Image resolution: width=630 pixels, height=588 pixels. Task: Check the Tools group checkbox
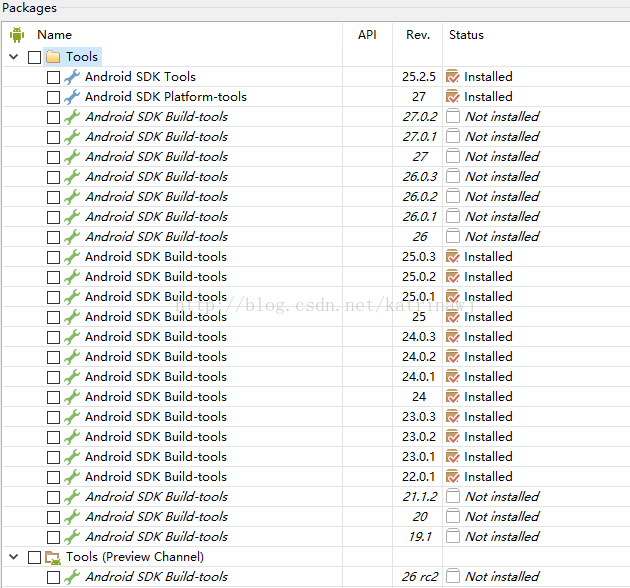point(35,57)
